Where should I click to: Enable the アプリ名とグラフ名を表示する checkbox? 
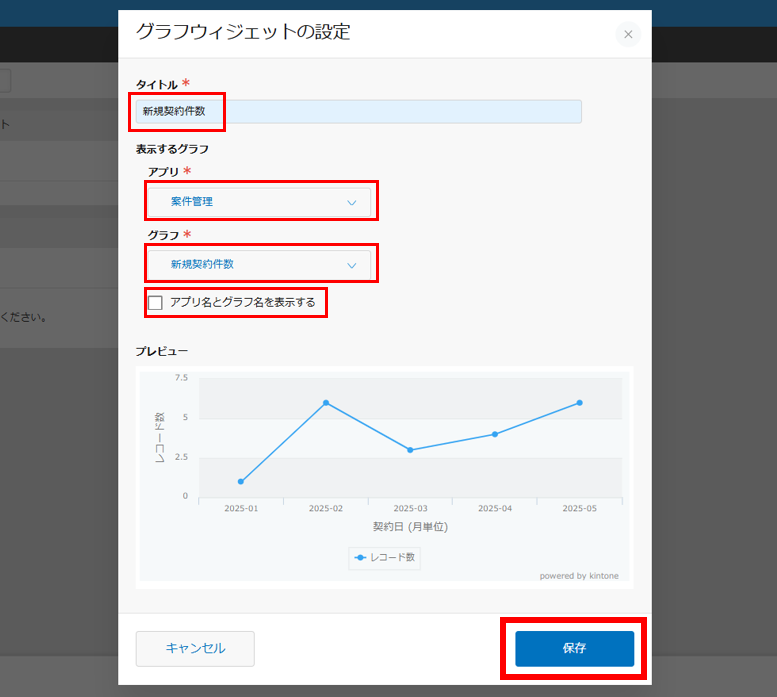(x=155, y=302)
